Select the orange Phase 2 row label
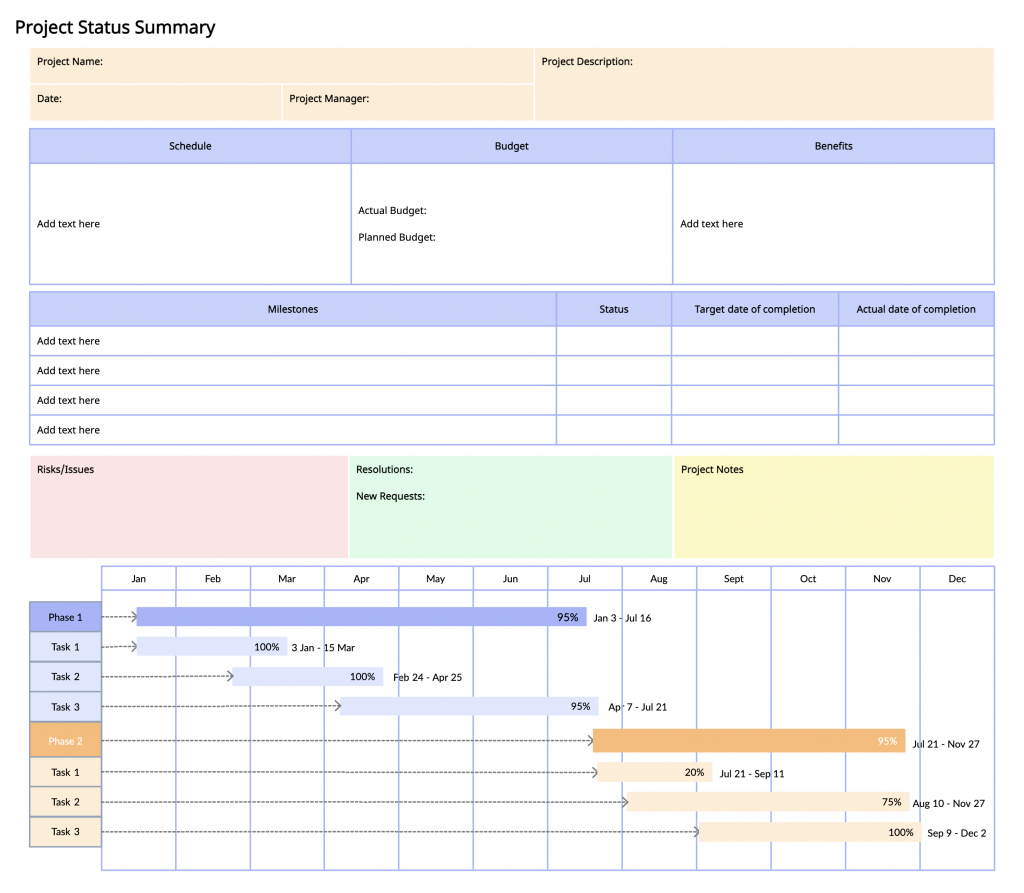Screen dimensions: 1024x893 pos(65,741)
